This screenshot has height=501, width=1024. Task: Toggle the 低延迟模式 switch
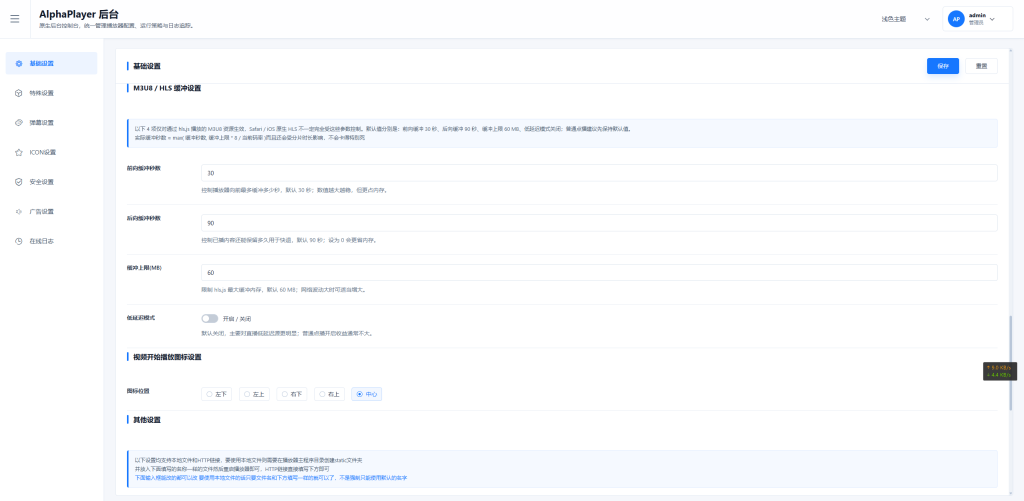pyautogui.click(x=210, y=318)
